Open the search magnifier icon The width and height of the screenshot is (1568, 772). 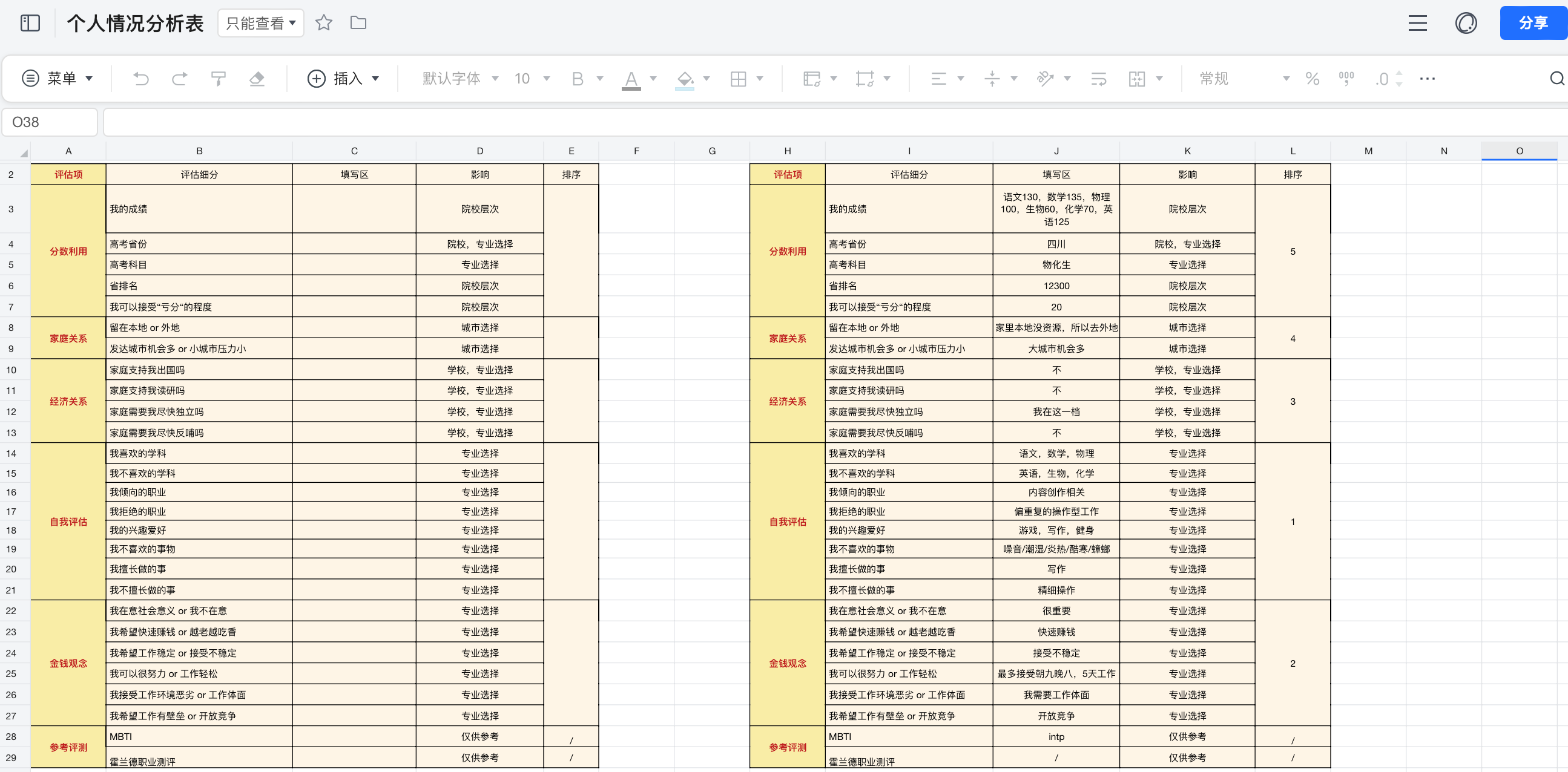pos(1556,79)
